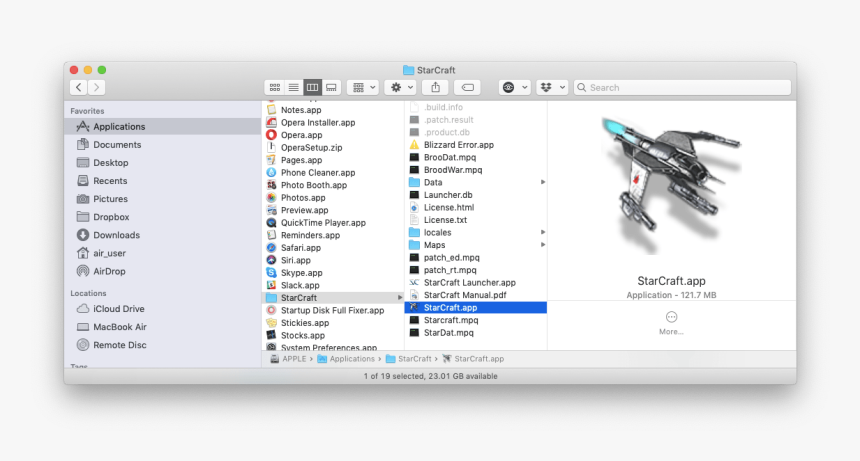Image resolution: width=860 pixels, height=461 pixels.
Task: Click the Edit Tags toolbar button
Action: [467, 87]
